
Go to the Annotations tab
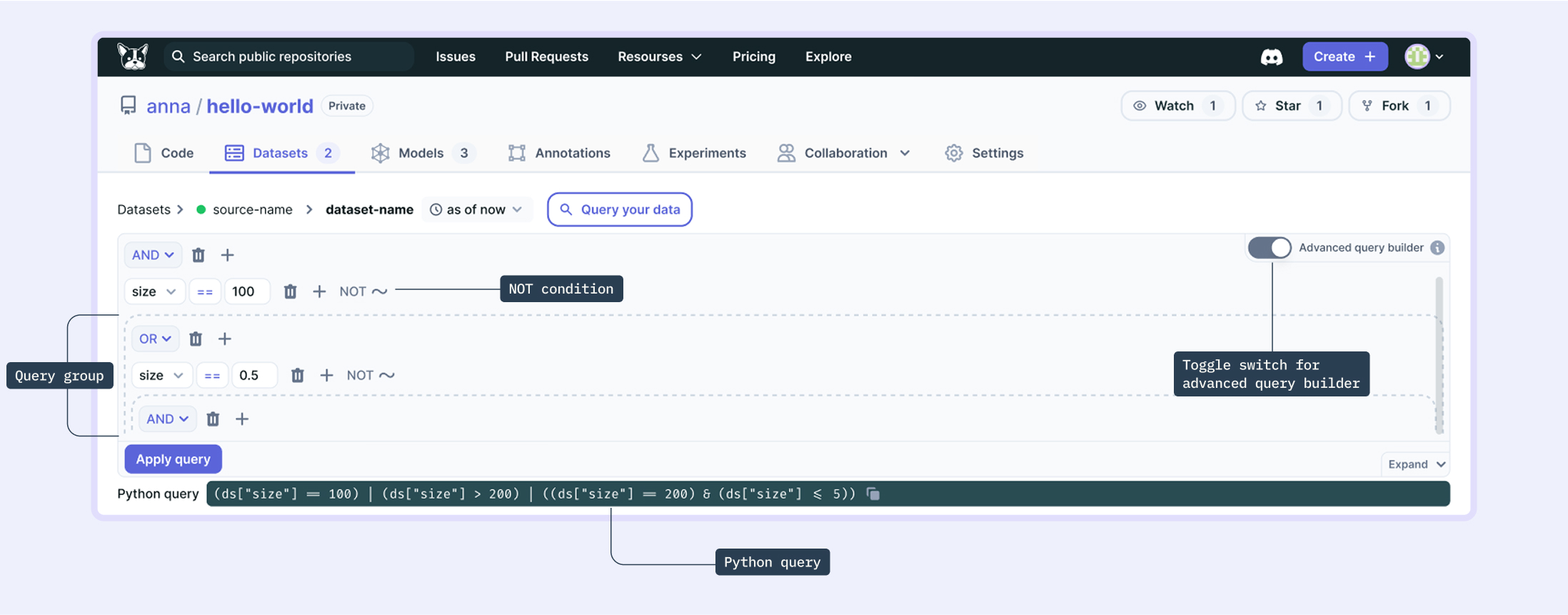tap(559, 153)
